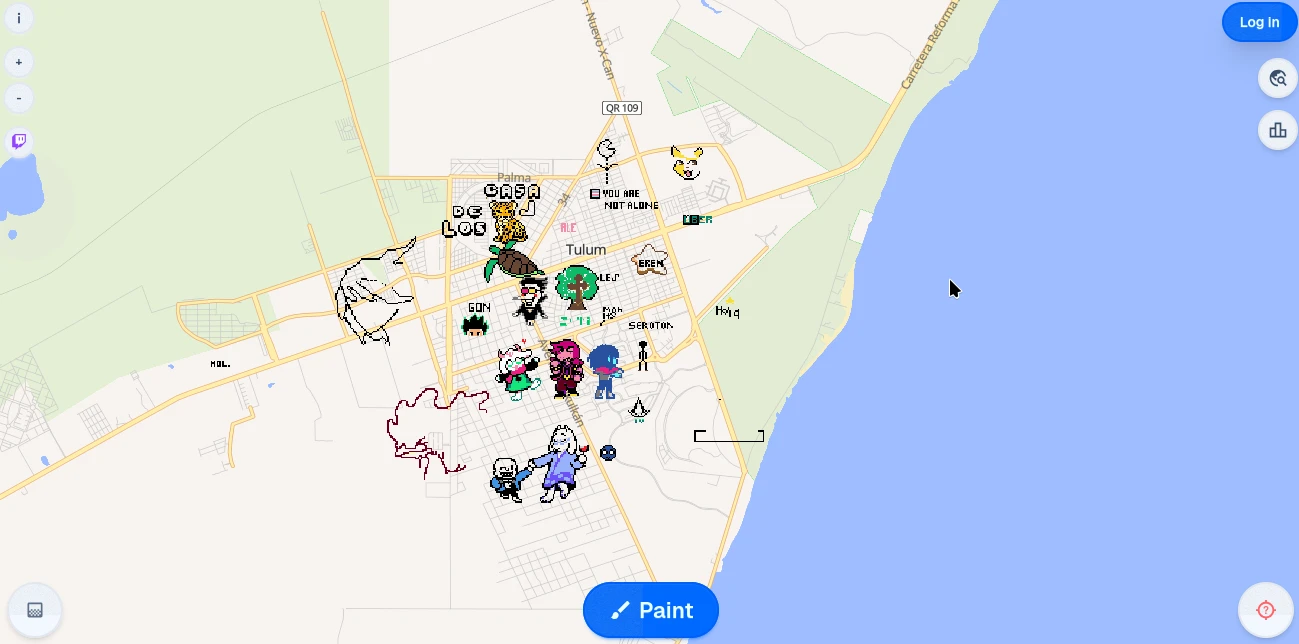1299x644 pixels.
Task: Click the CASA pixel lettering
Action: [x=512, y=192]
